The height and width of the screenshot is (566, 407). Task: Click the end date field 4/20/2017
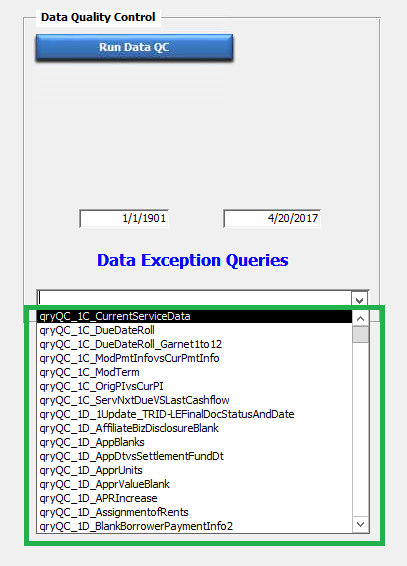pyautogui.click(x=272, y=218)
